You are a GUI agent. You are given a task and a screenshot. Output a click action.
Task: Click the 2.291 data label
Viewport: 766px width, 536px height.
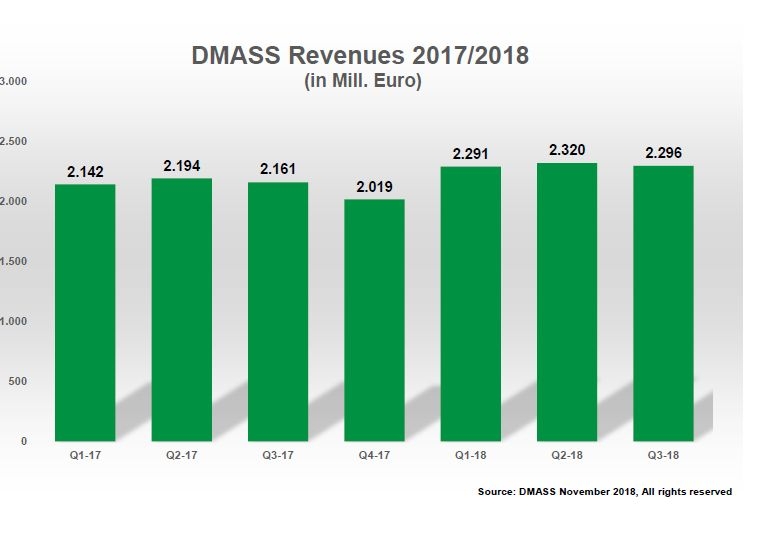click(470, 154)
